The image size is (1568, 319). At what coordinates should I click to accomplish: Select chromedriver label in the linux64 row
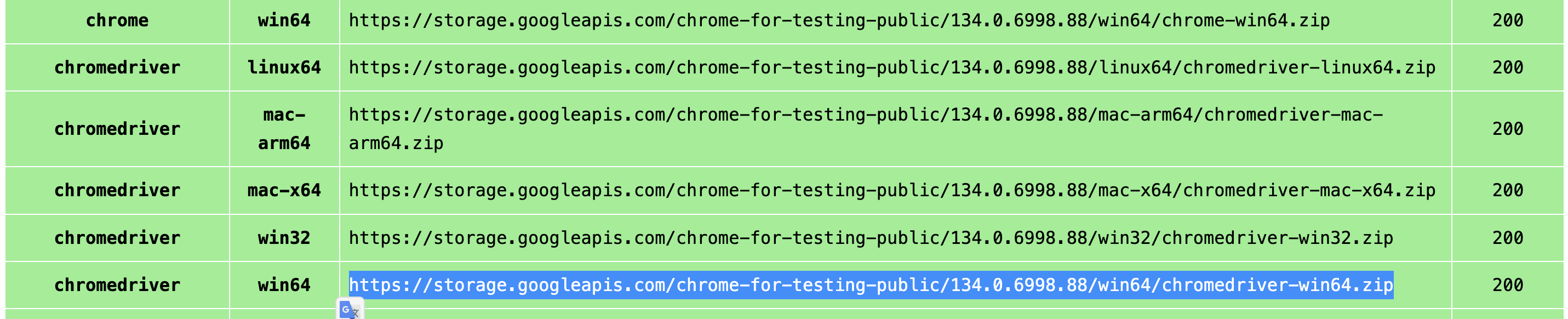point(117,67)
